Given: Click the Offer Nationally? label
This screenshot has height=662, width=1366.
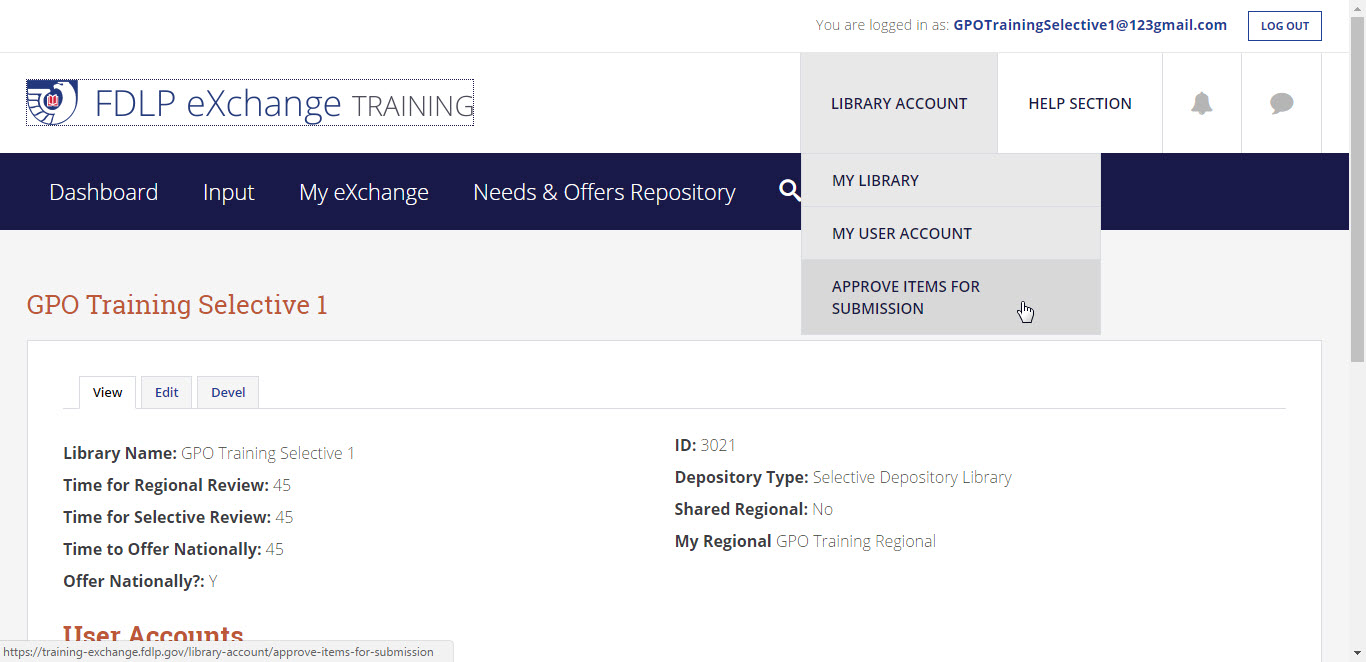Looking at the screenshot, I should tap(134, 581).
